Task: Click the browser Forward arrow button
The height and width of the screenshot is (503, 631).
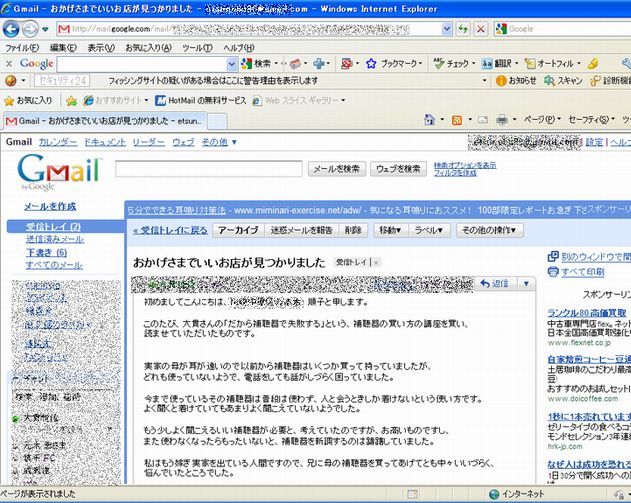Action: tap(30, 29)
